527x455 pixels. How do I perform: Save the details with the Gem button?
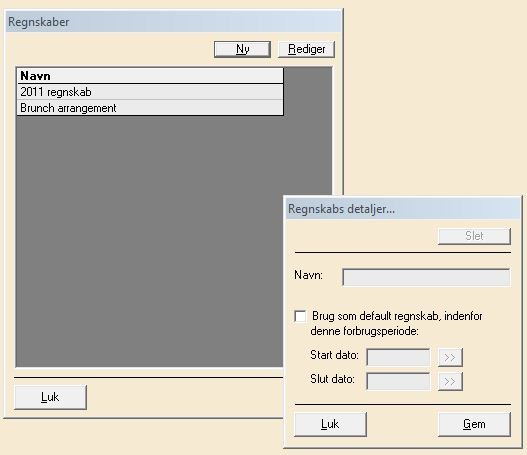tap(474, 424)
